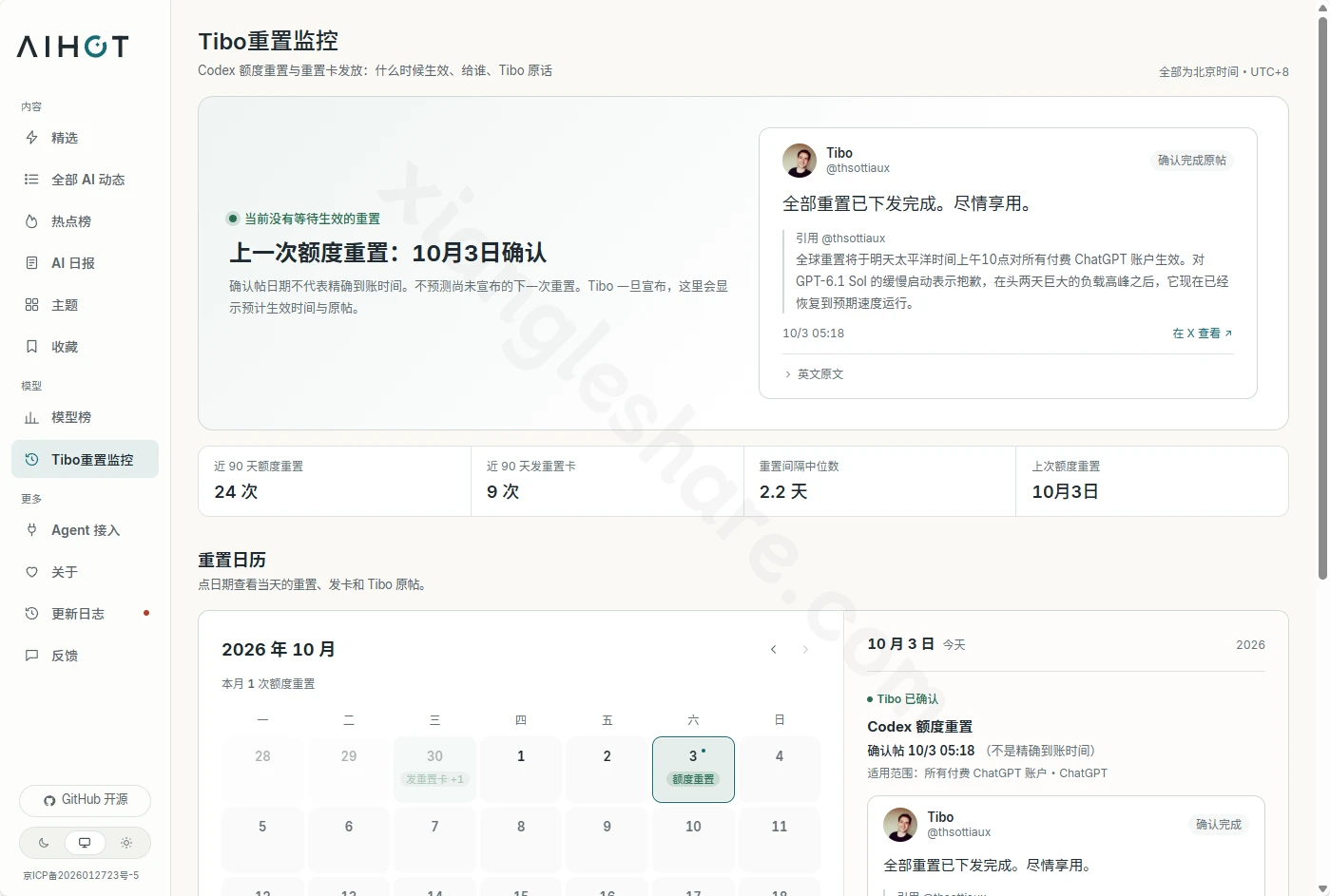Click the flame icon beside 热点榜
Image resolution: width=1330 pixels, height=896 pixels.
point(31,221)
